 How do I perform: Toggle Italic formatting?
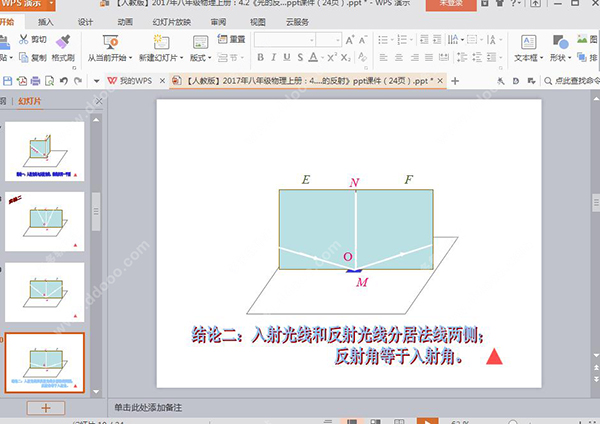(x=273, y=57)
